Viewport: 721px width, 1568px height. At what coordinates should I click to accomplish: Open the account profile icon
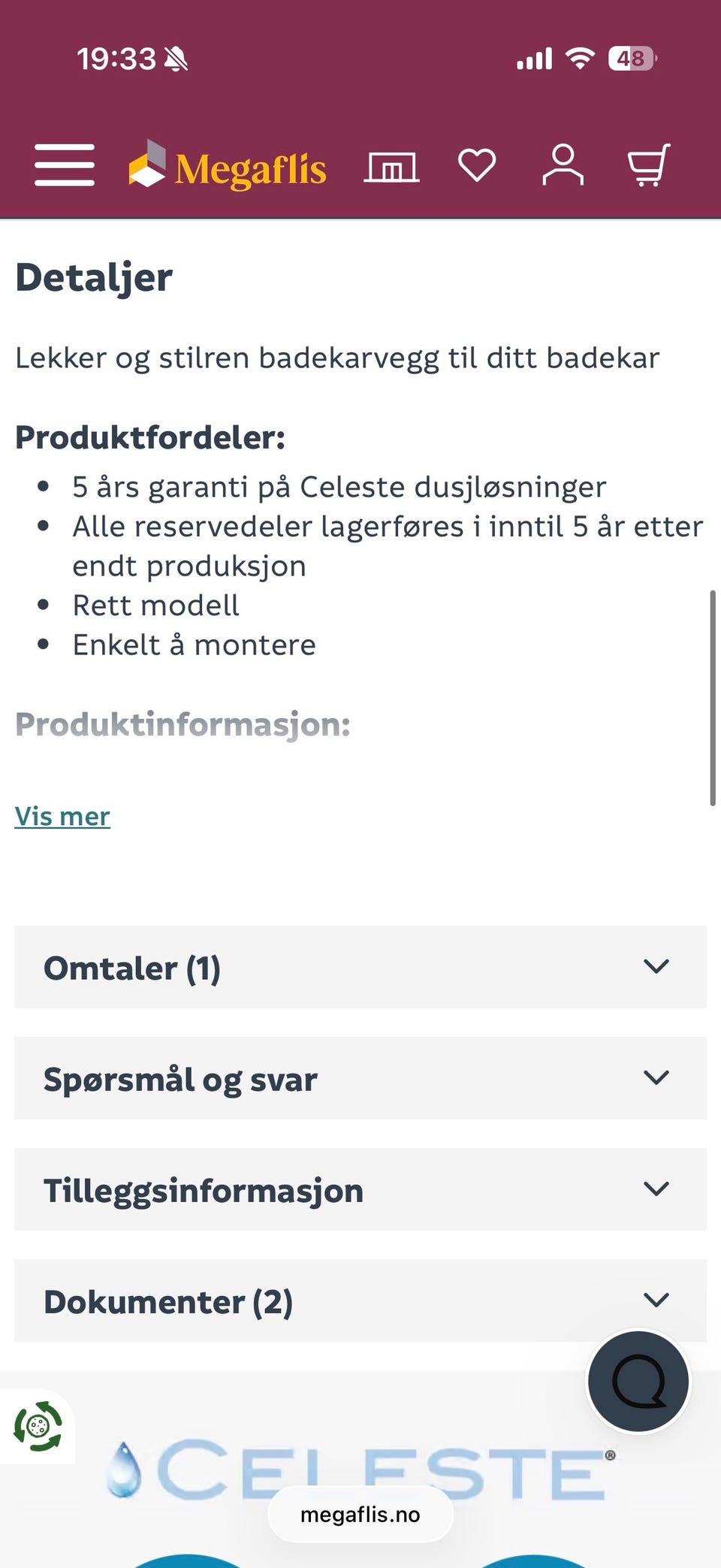[564, 165]
